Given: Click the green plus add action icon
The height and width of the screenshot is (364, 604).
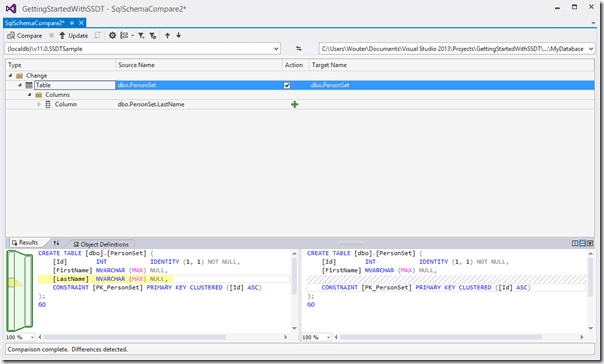Looking at the screenshot, I should coord(295,104).
